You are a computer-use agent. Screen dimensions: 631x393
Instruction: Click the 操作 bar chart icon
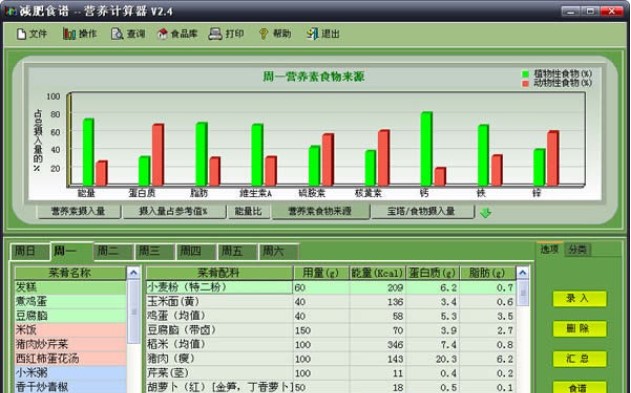(69, 34)
